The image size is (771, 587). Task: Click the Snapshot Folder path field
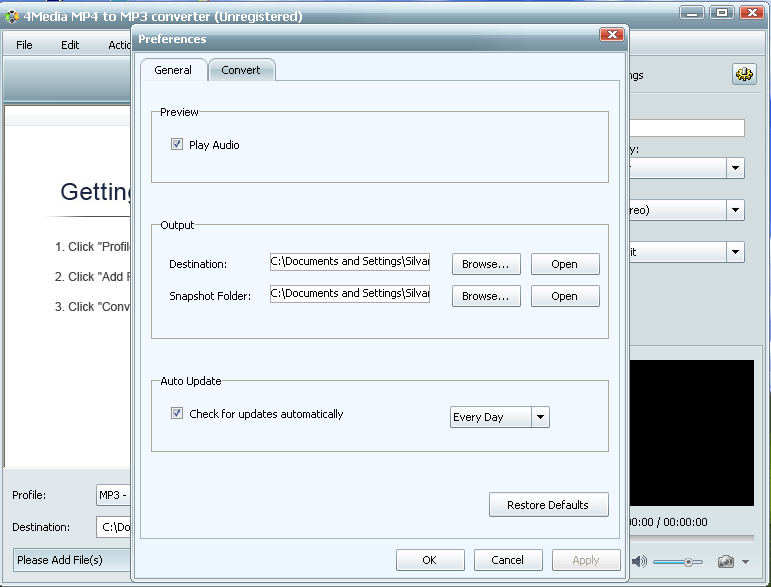click(350, 294)
